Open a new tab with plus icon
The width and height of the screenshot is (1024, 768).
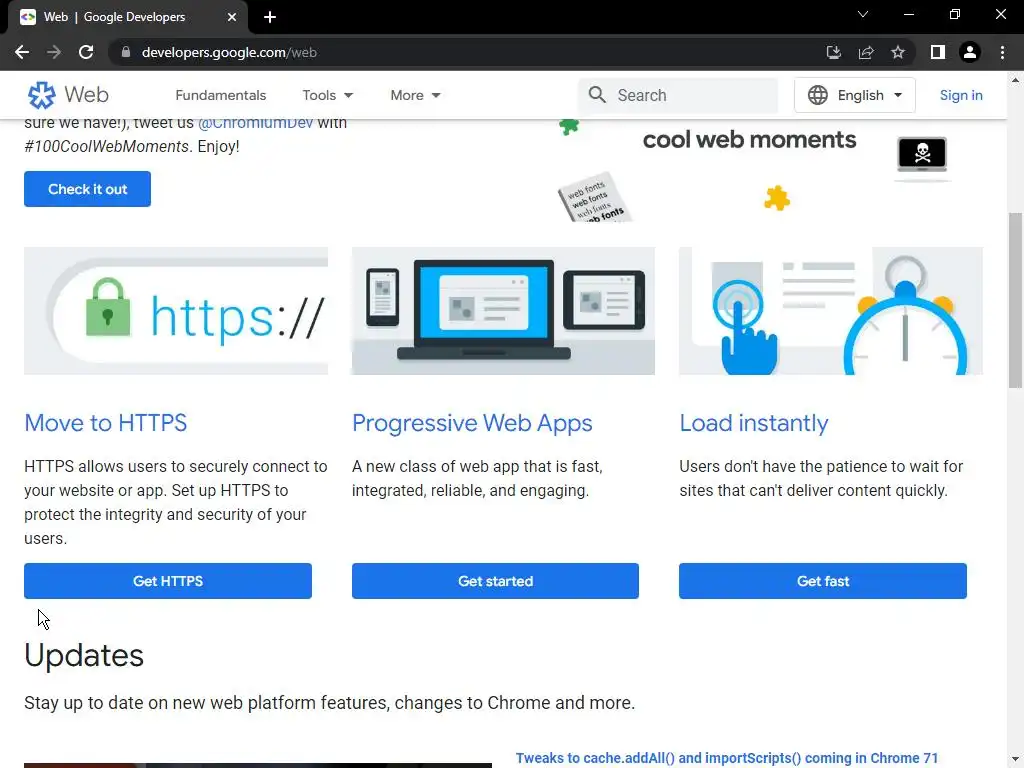pyautogui.click(x=270, y=17)
